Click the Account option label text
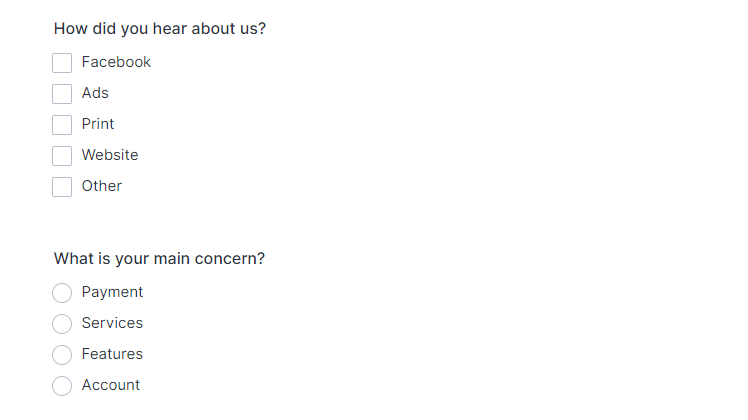 [x=111, y=385]
